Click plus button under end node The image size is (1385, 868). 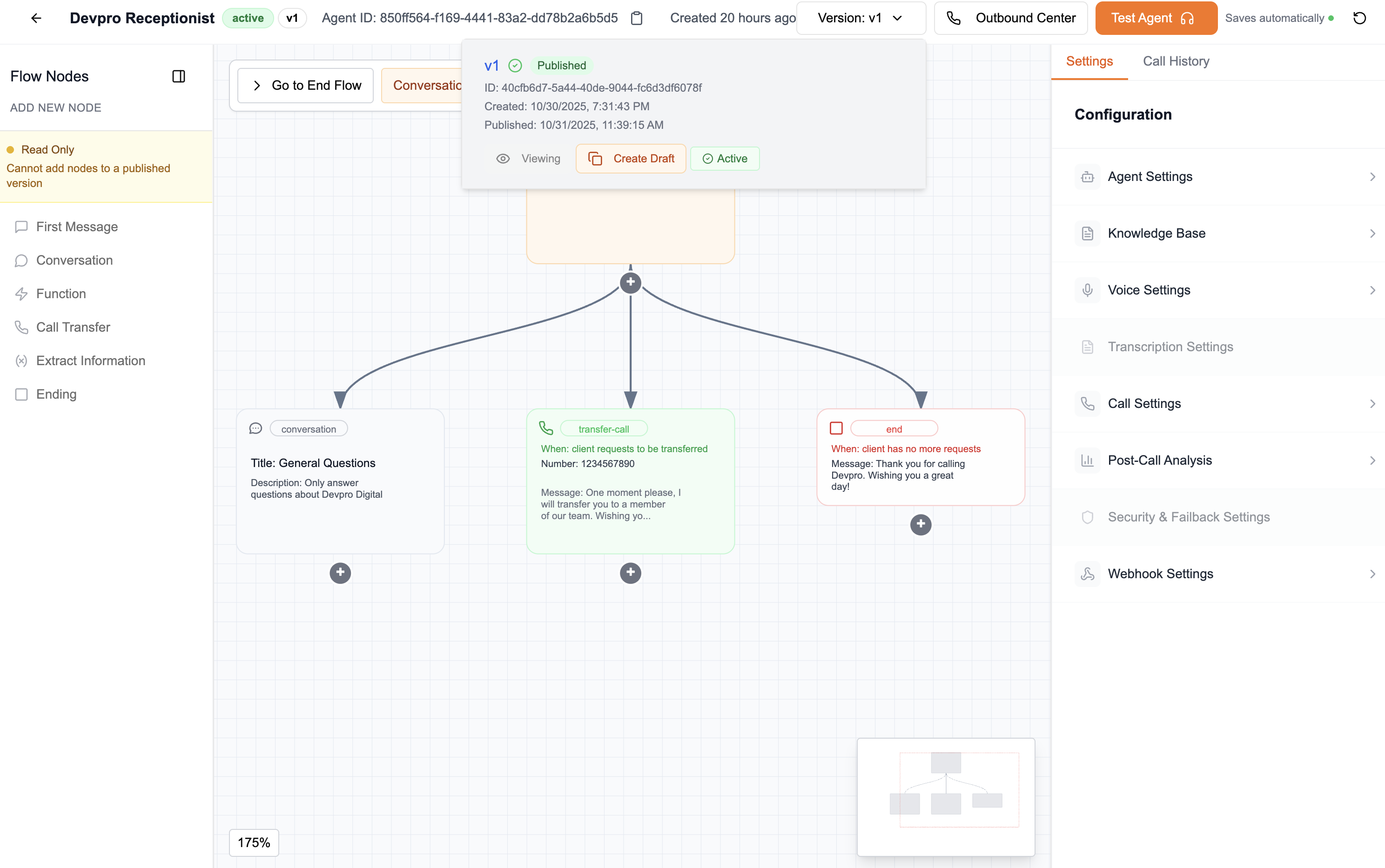(x=921, y=524)
